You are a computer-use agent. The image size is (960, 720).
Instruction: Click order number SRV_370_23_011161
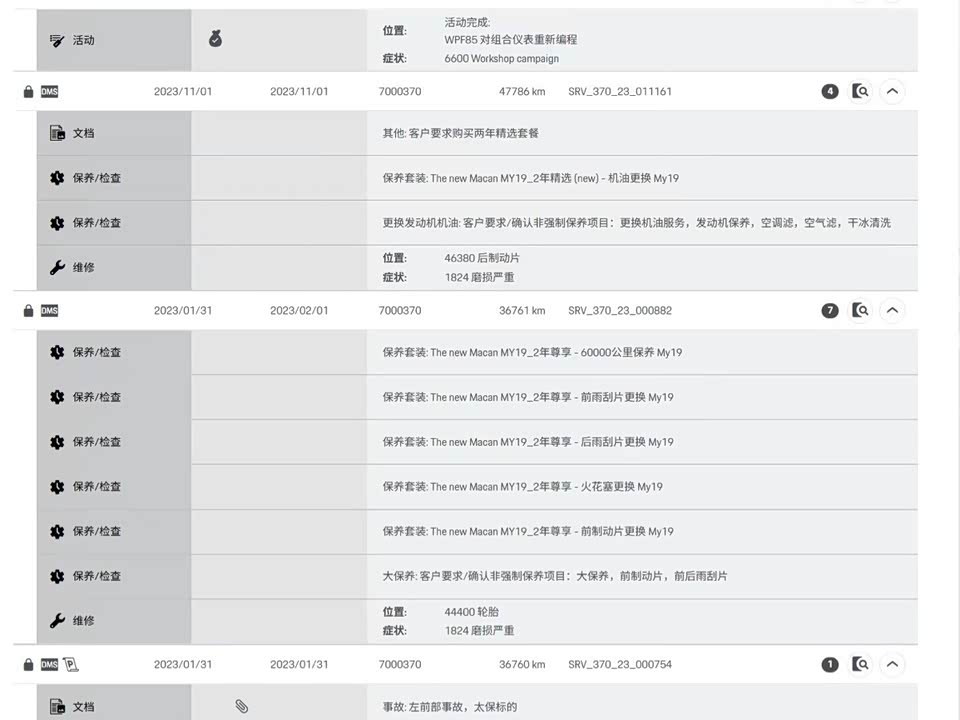tap(620, 91)
